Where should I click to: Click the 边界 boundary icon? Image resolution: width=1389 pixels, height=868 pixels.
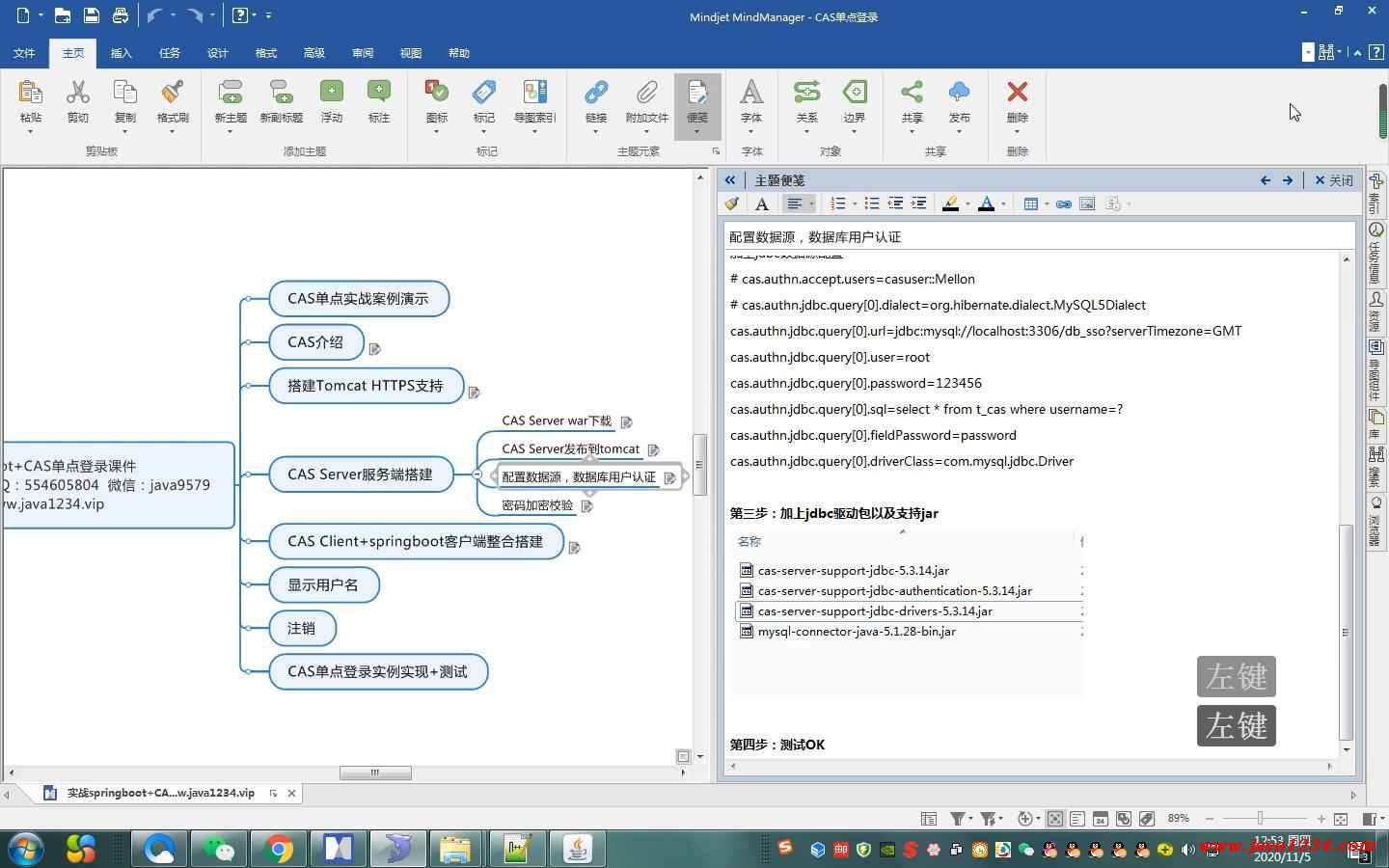[x=855, y=93]
